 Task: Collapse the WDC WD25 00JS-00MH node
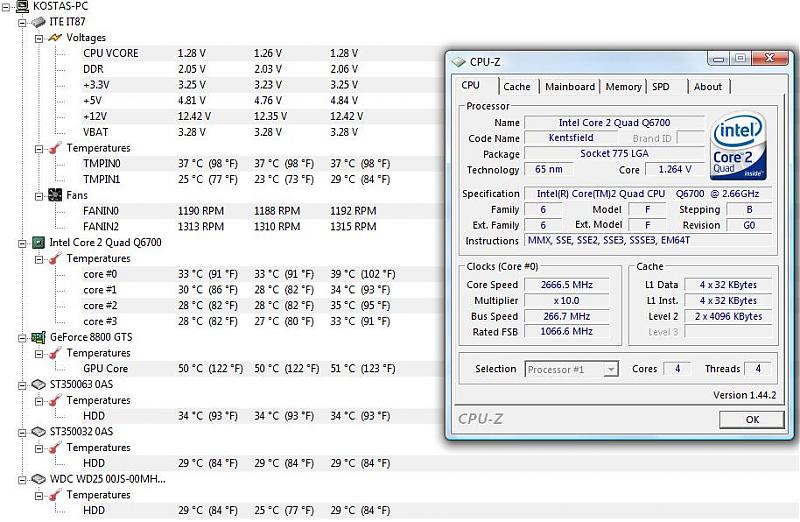(22, 480)
